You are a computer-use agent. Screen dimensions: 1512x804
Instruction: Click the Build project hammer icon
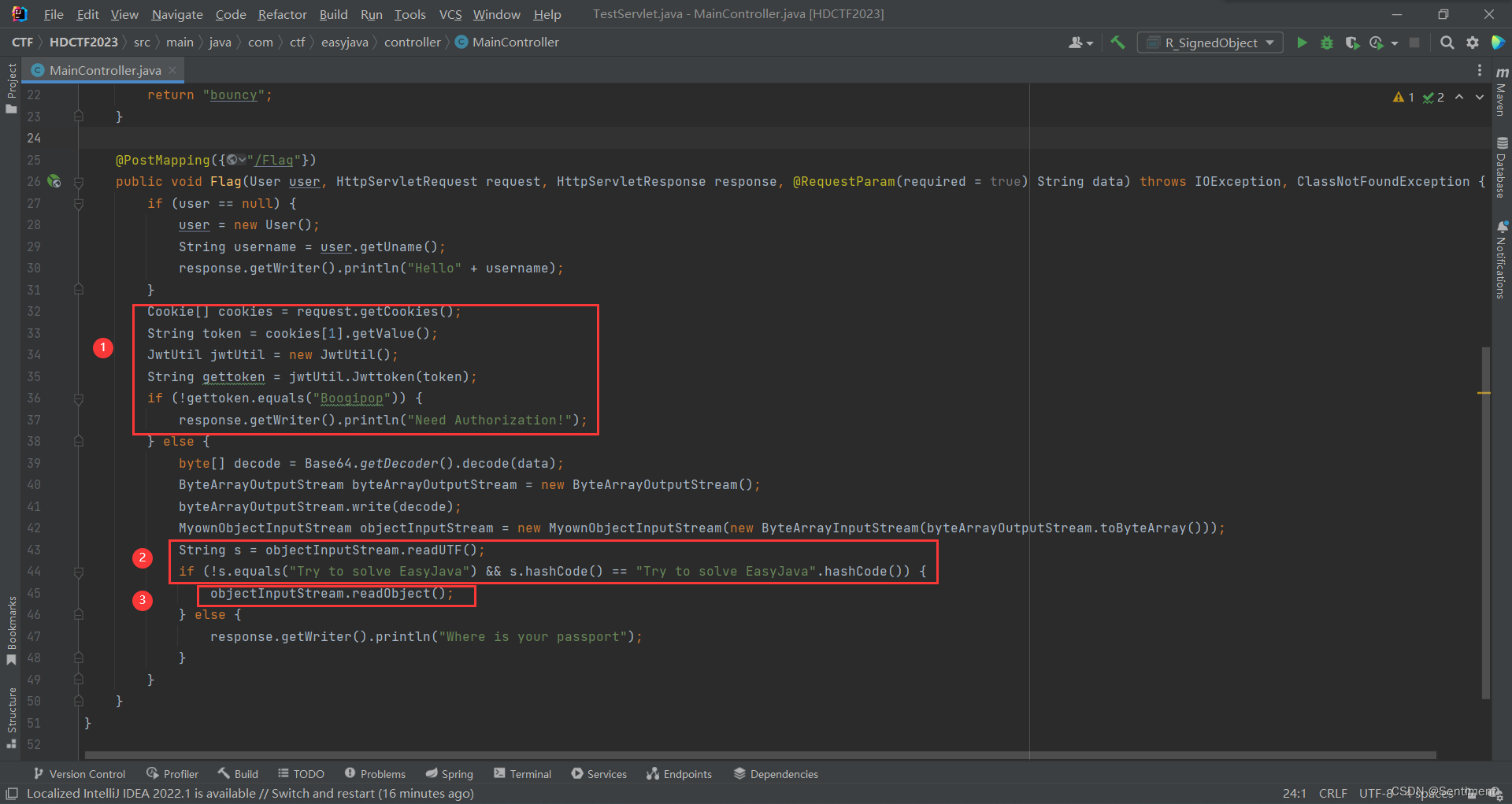(x=1117, y=43)
